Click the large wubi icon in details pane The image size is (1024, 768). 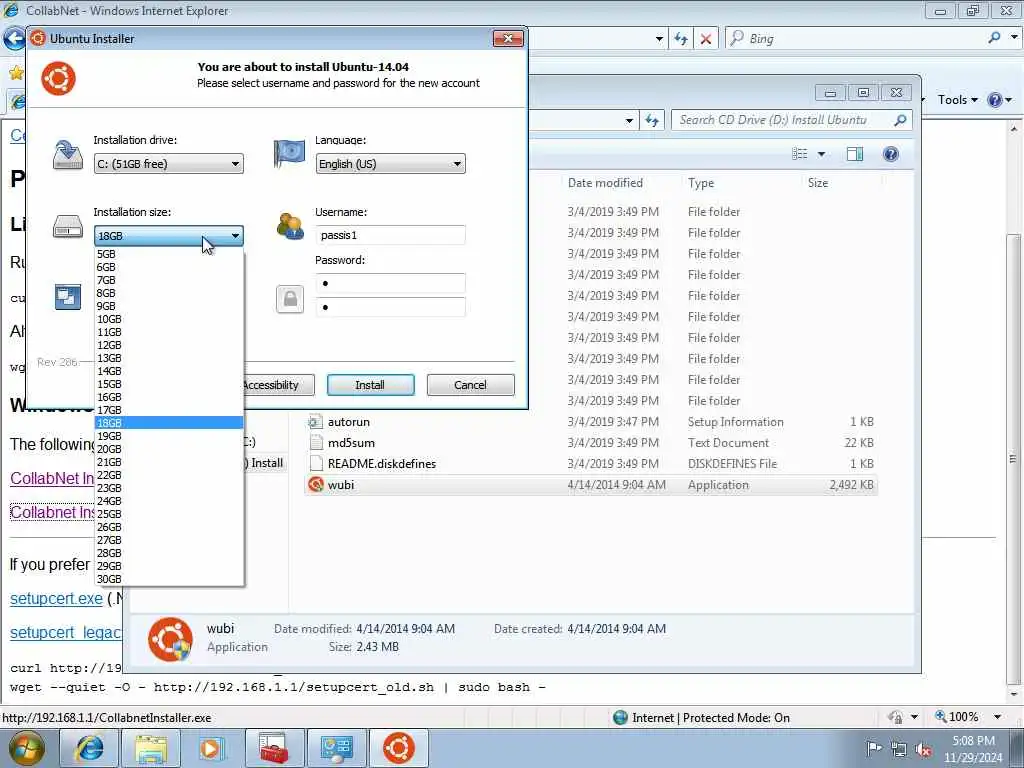tap(170, 639)
